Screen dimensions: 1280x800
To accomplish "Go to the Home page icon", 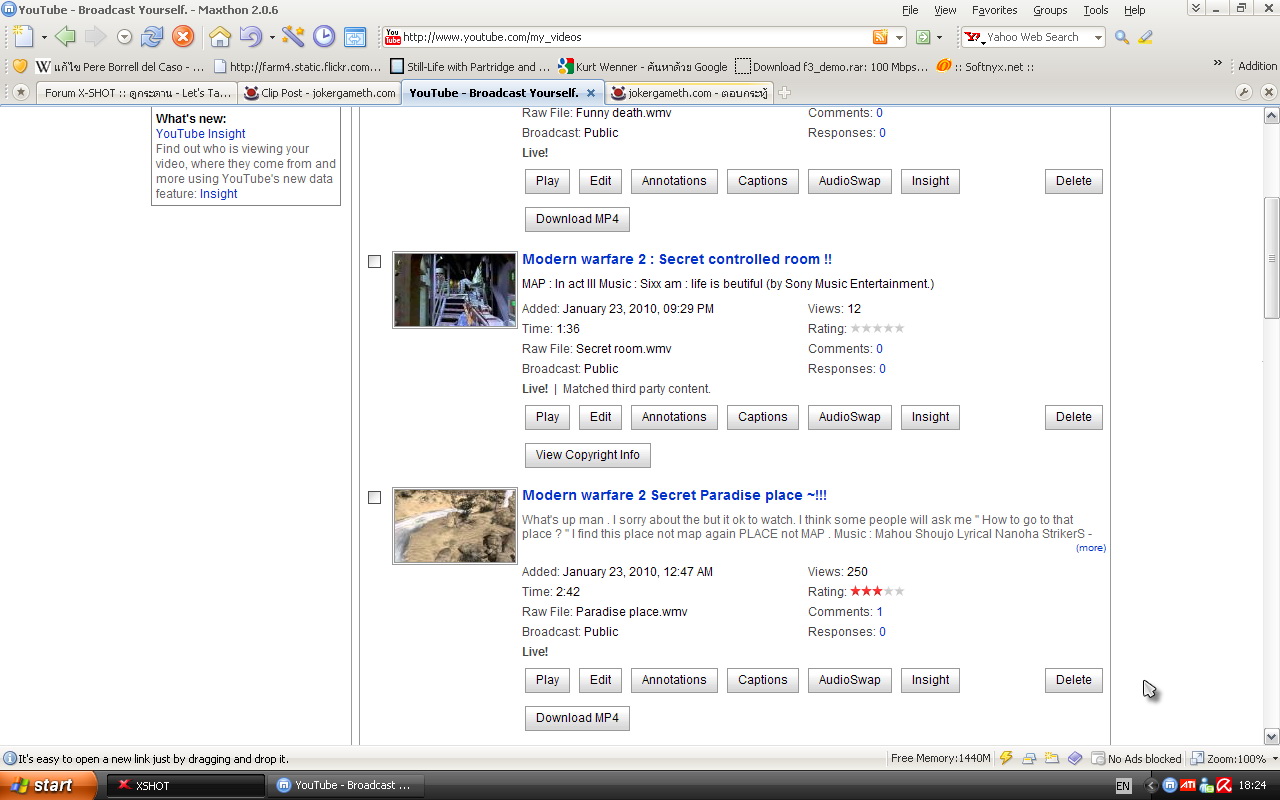I will (220, 37).
